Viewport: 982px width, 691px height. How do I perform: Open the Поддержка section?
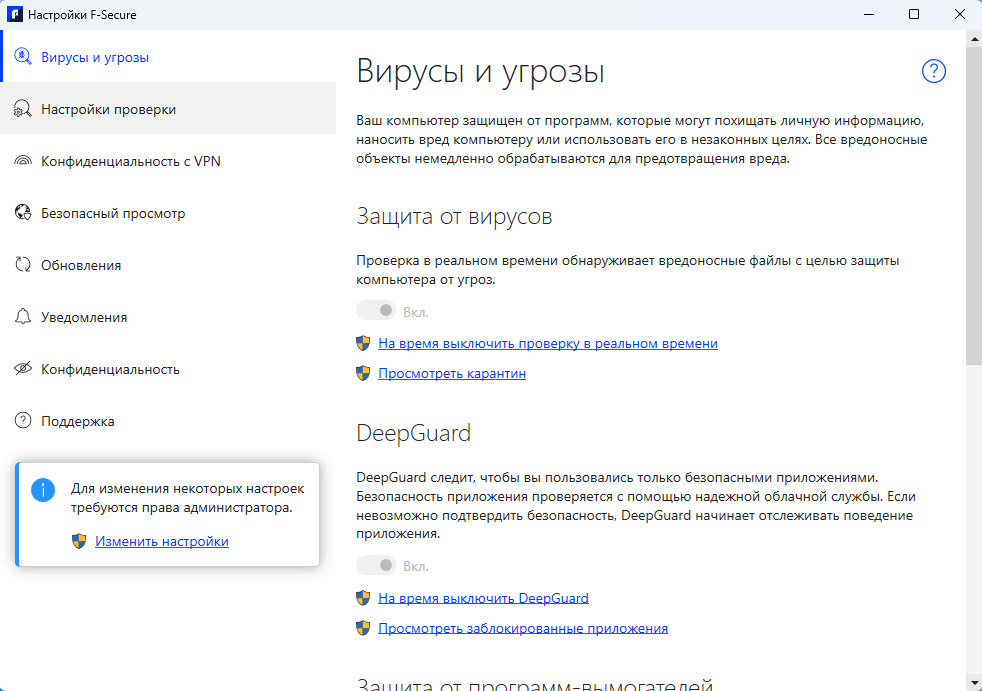[168, 421]
